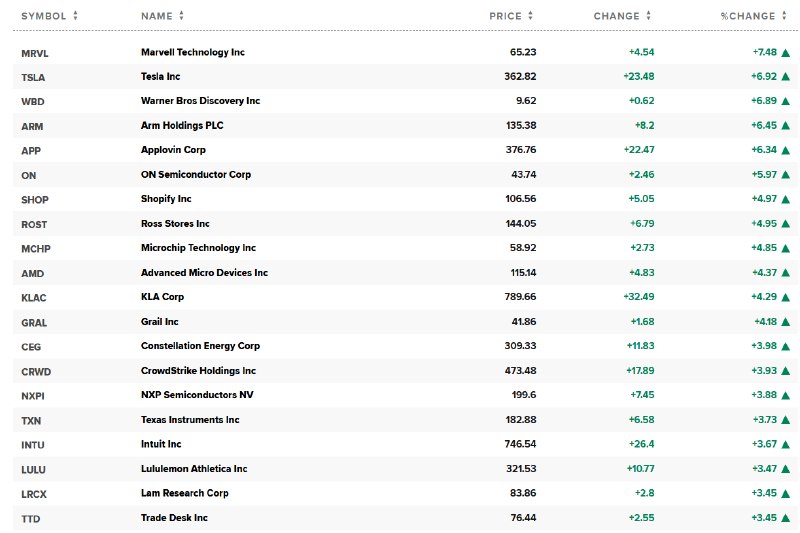The image size is (800, 533).
Task: Select Intuit Inc company name
Action: 161,444
